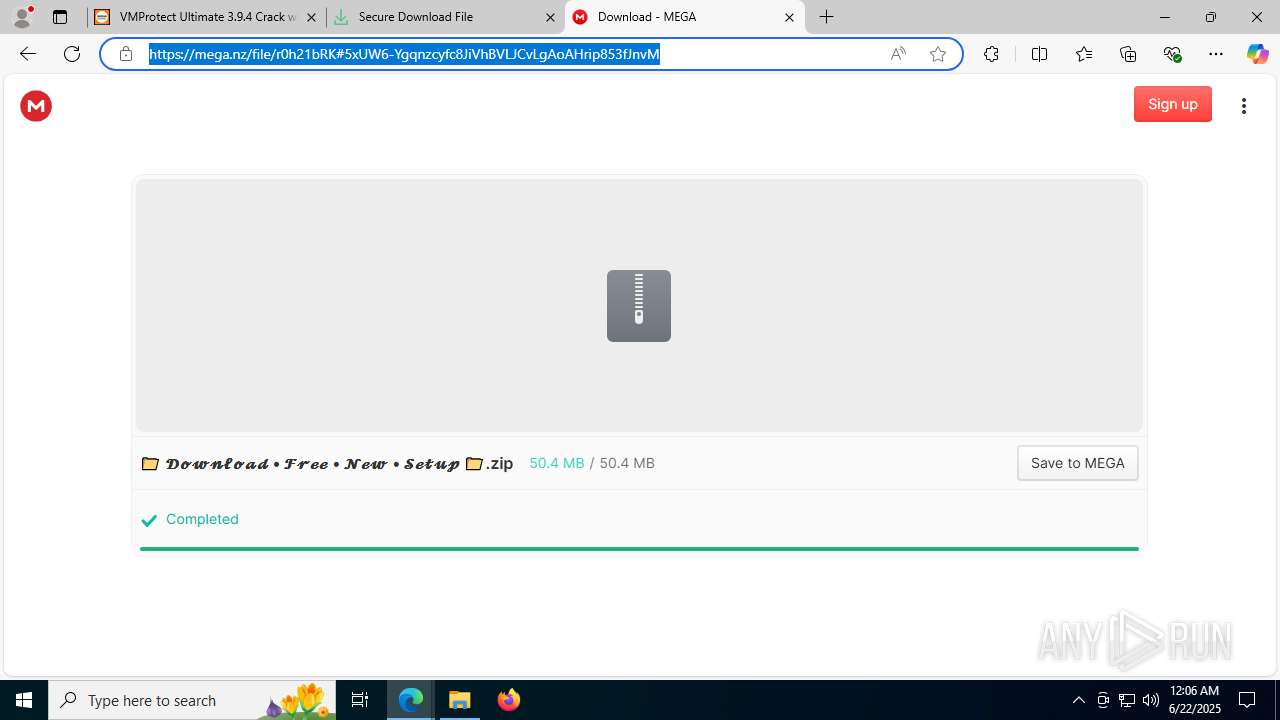Refresh the current page
Screen dimensions: 1280x720
pyautogui.click(x=72, y=54)
